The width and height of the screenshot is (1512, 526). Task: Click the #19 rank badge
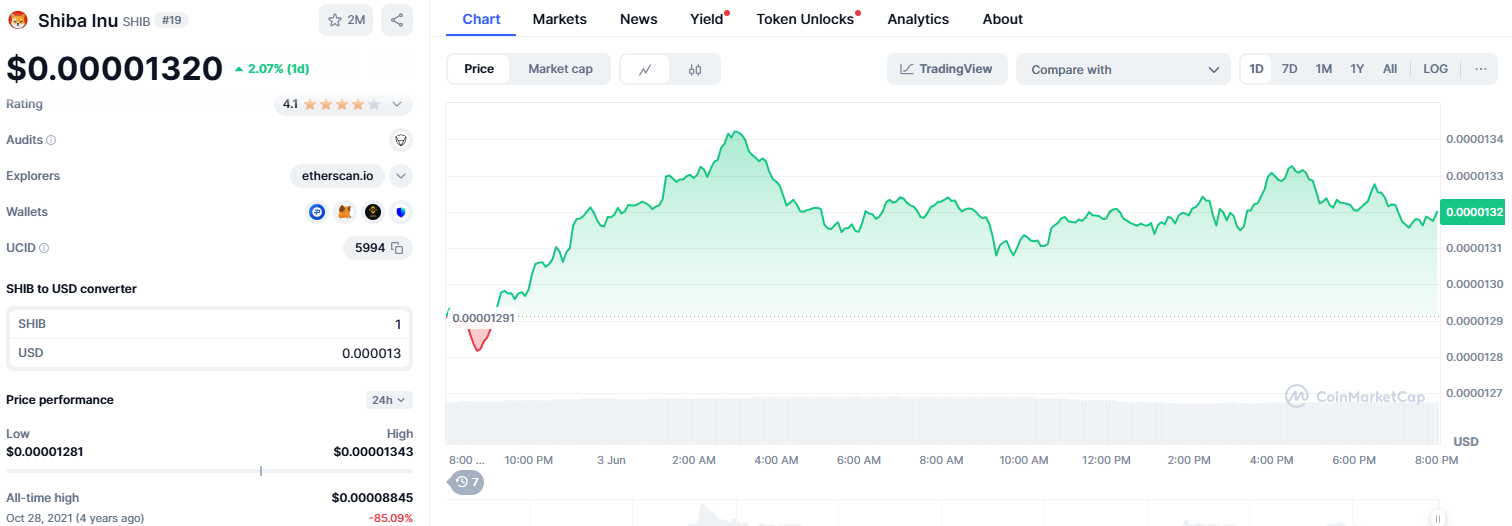coord(172,20)
